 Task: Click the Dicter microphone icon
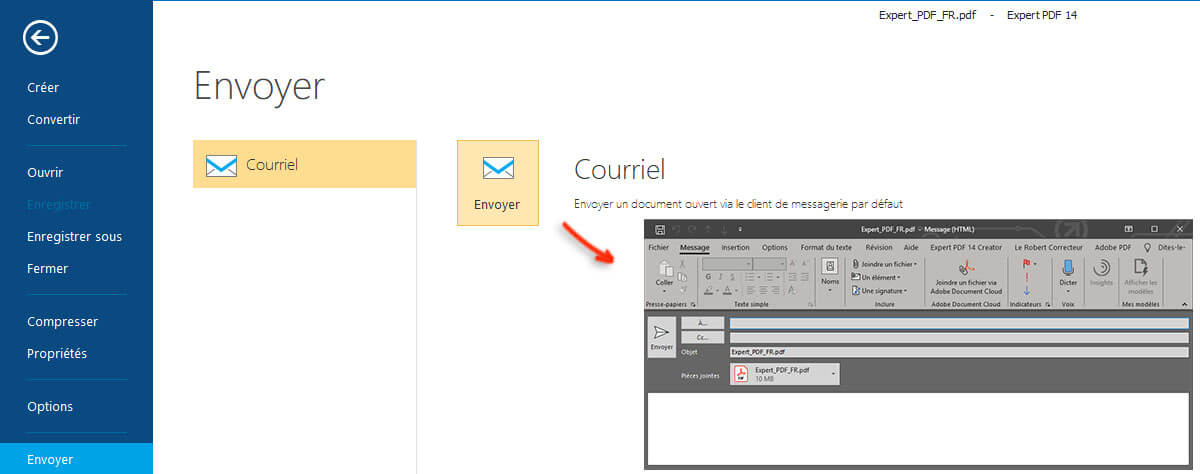[x=1068, y=267]
